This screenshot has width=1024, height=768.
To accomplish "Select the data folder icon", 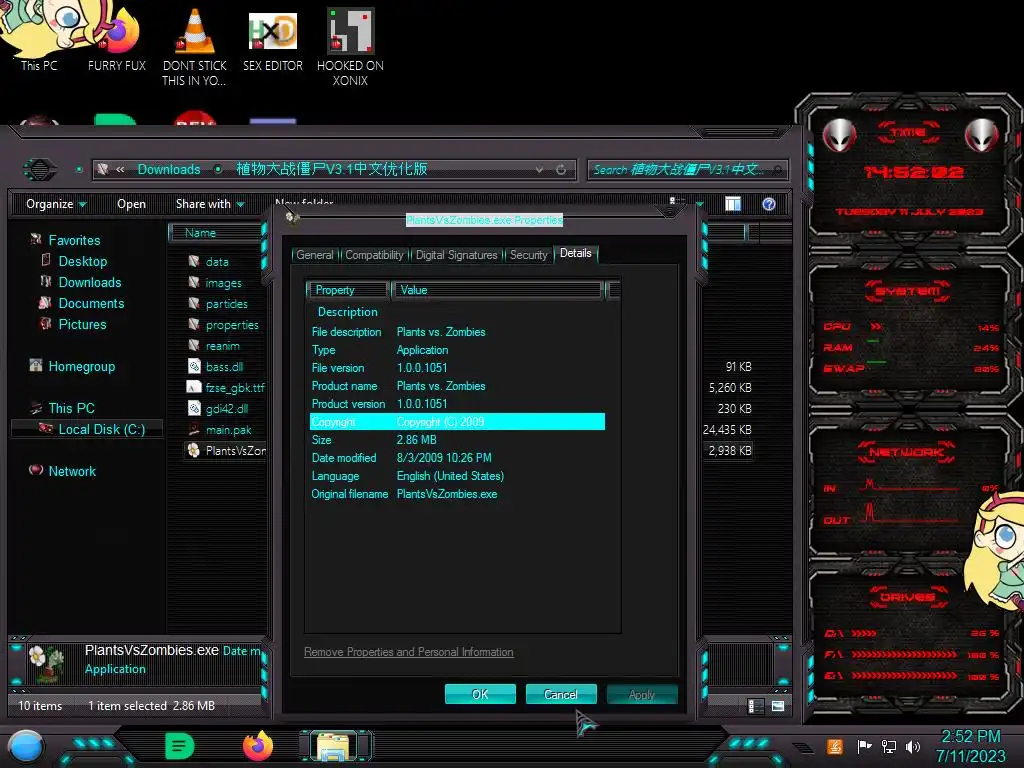I will [194, 261].
